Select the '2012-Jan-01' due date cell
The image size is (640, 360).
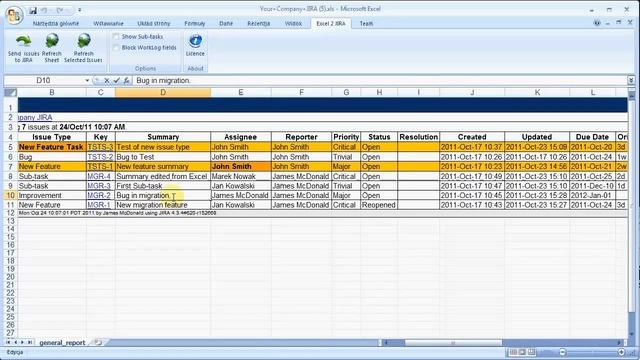pyautogui.click(x=592, y=196)
